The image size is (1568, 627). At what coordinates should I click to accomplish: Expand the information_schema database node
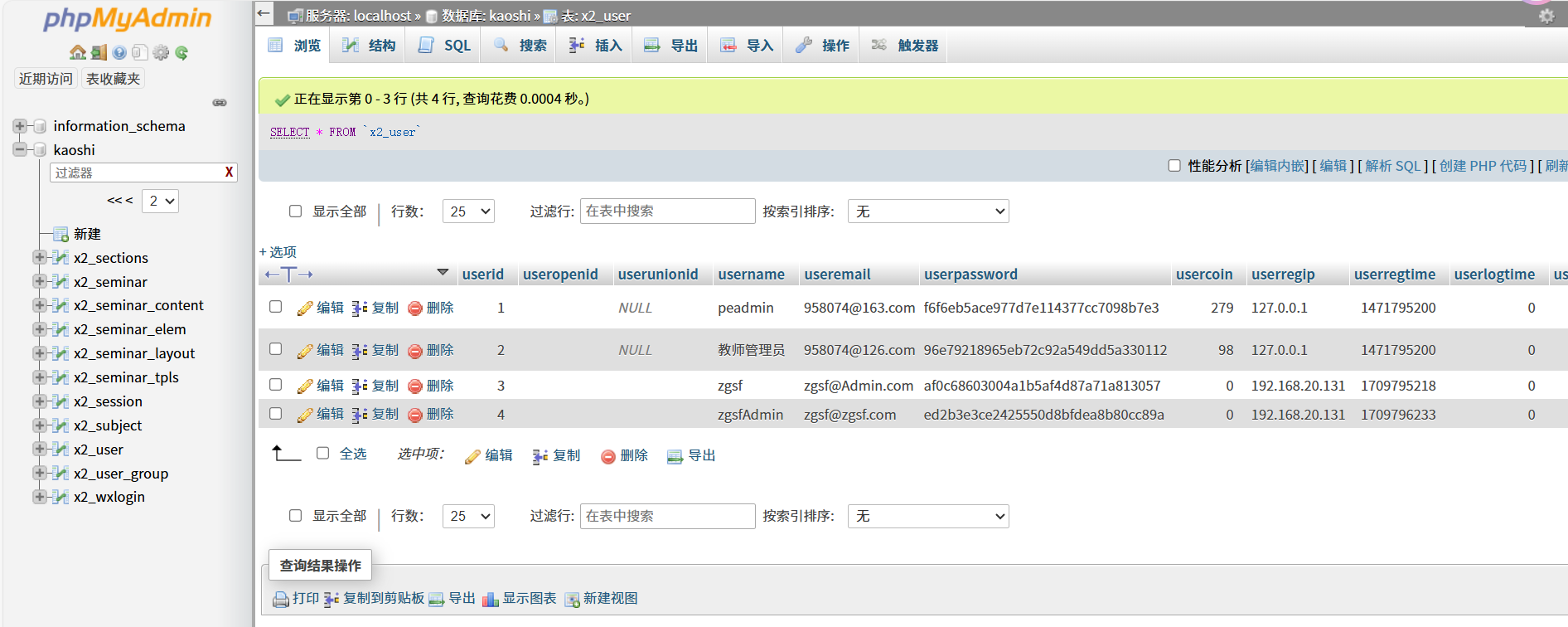pos(19,126)
